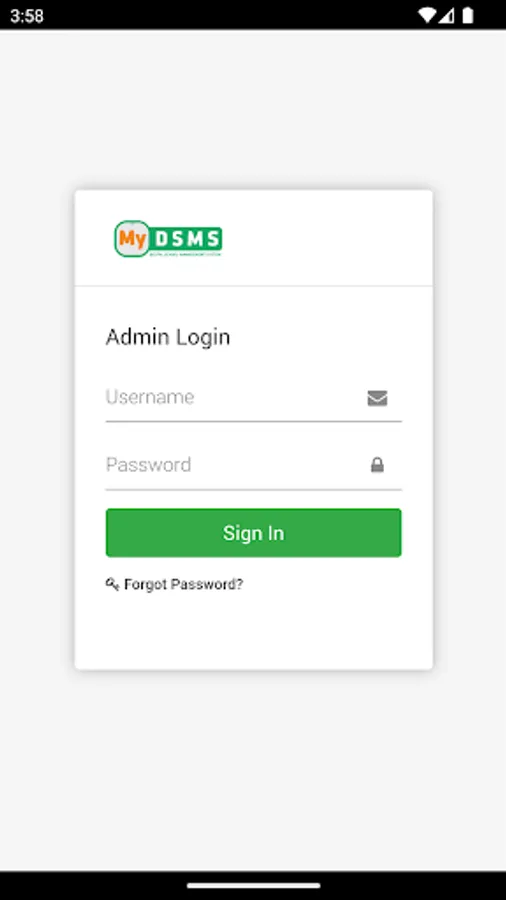
Task: Click blank card area below Forgot Password
Action: pos(254,631)
